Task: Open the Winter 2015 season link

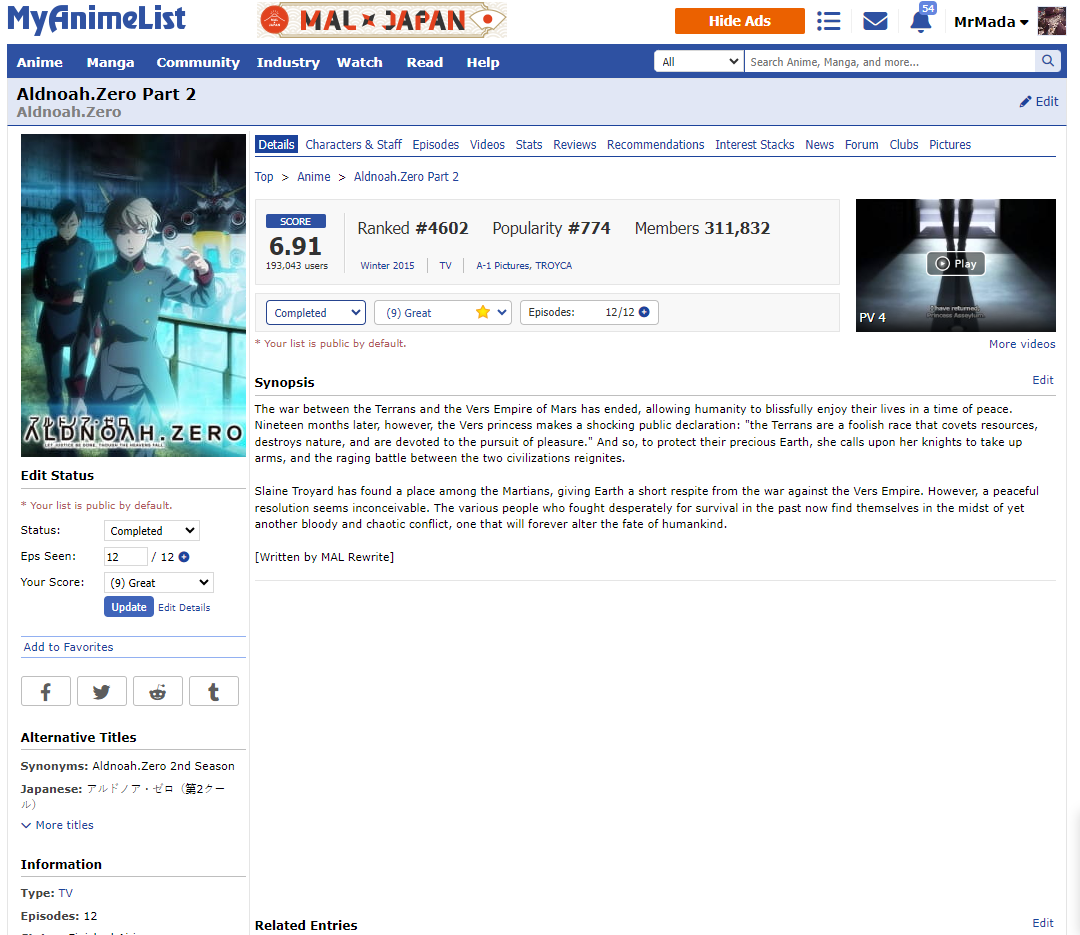Action: point(387,265)
